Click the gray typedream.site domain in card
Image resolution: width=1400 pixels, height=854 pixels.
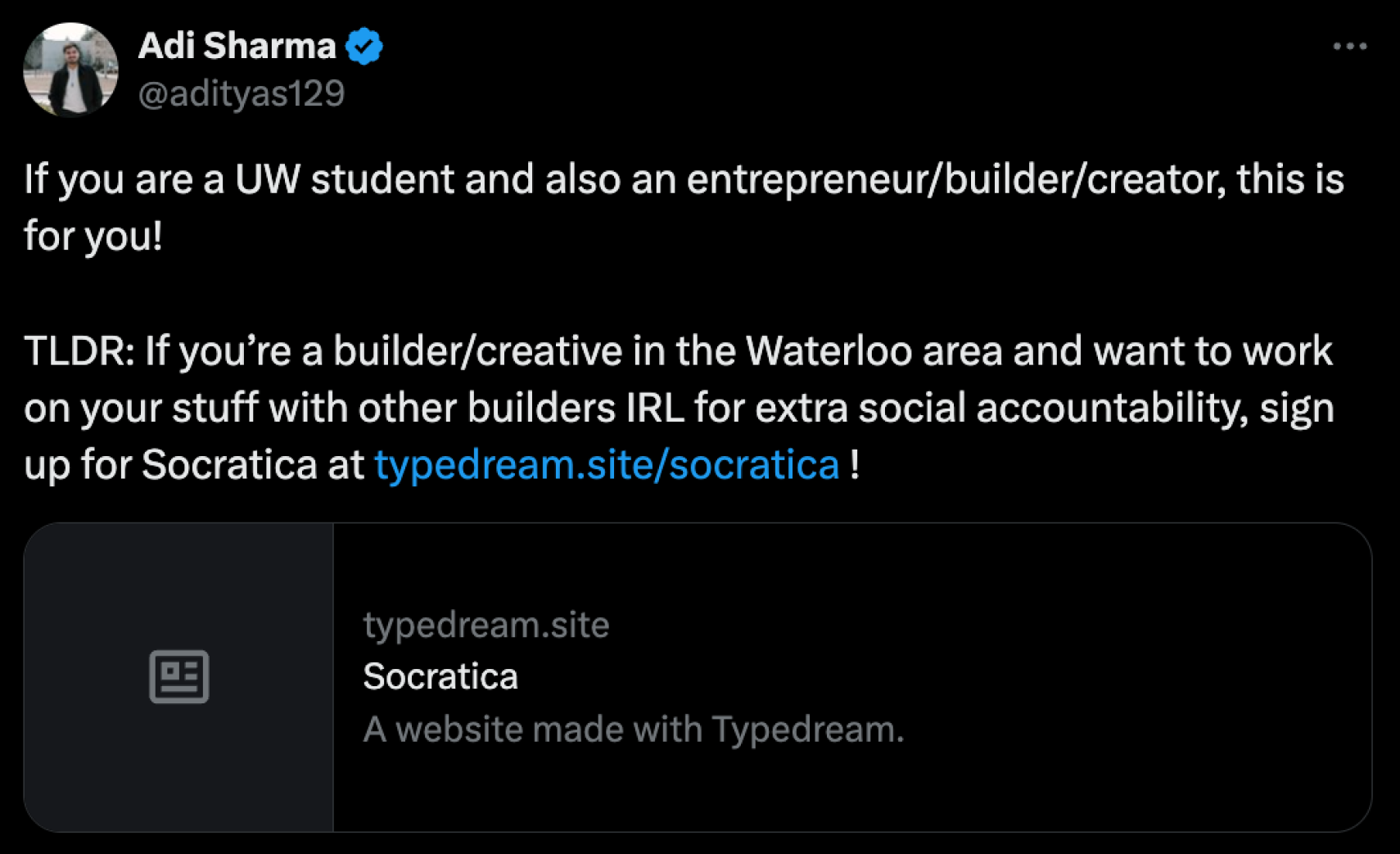(486, 625)
